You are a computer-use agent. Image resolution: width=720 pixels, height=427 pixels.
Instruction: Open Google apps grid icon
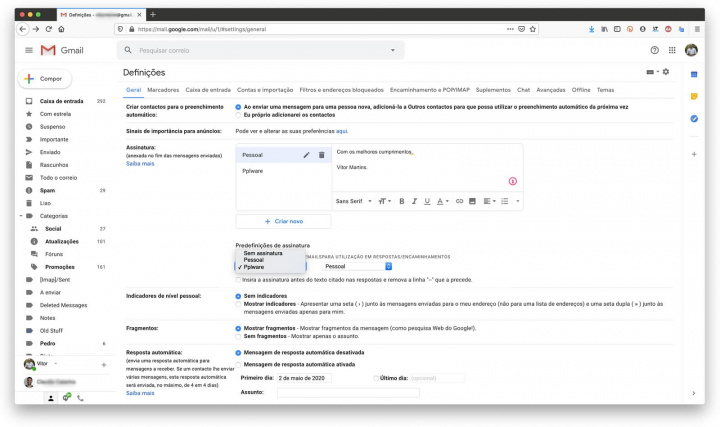coord(672,50)
